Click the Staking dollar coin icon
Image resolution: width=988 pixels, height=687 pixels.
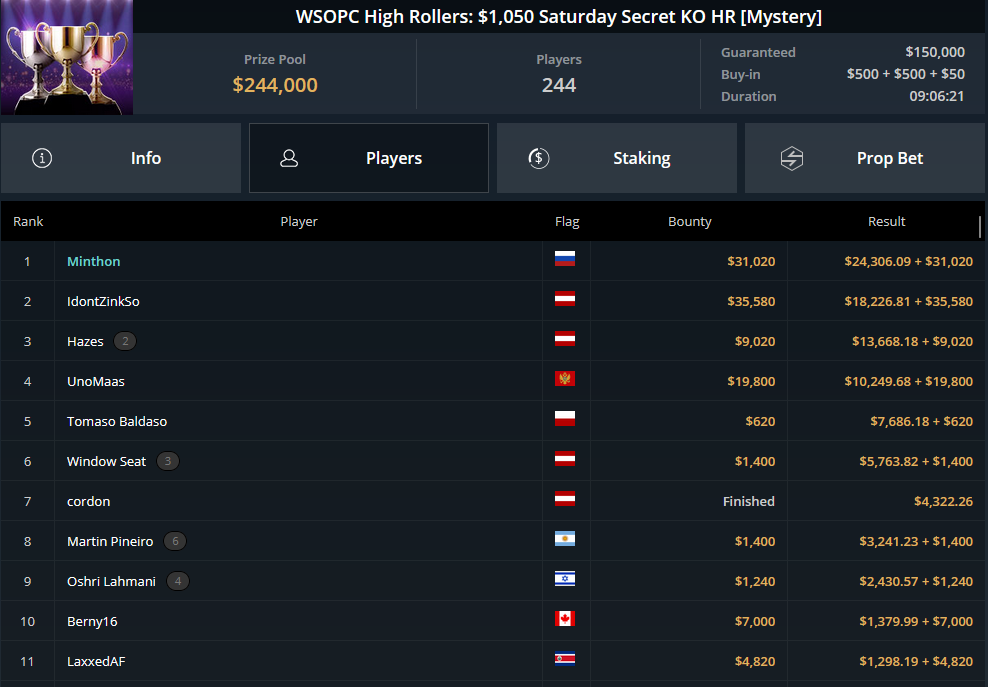(x=537, y=157)
